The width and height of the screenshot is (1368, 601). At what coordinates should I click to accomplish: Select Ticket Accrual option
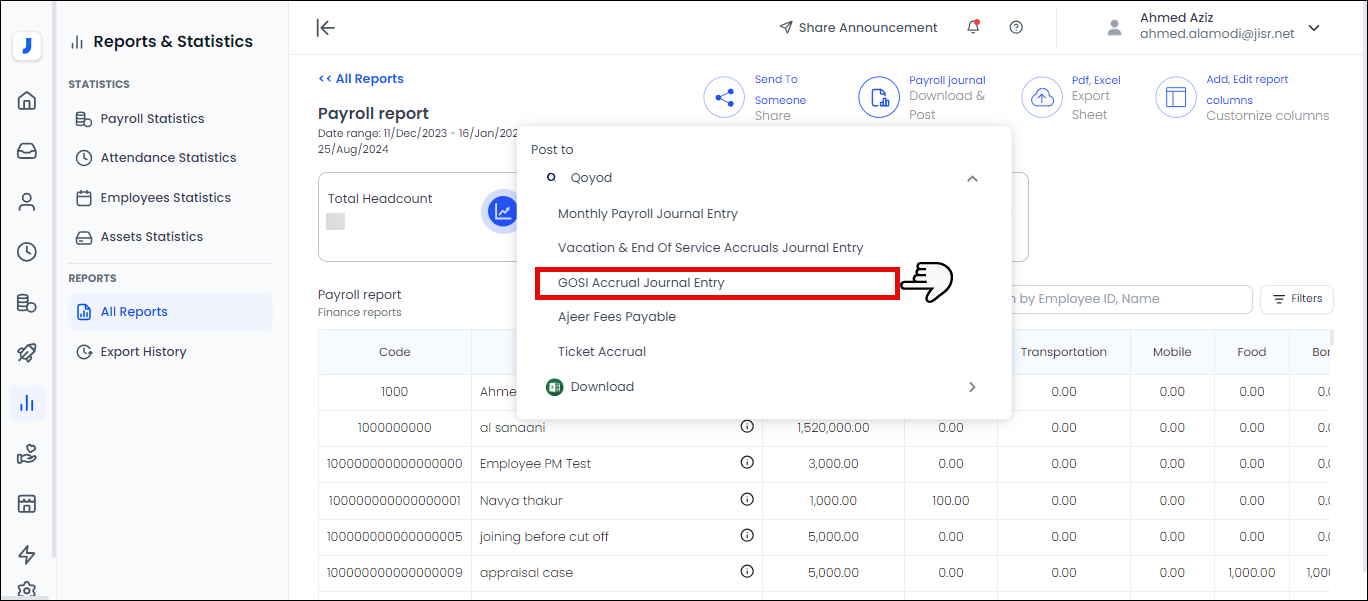(x=601, y=352)
